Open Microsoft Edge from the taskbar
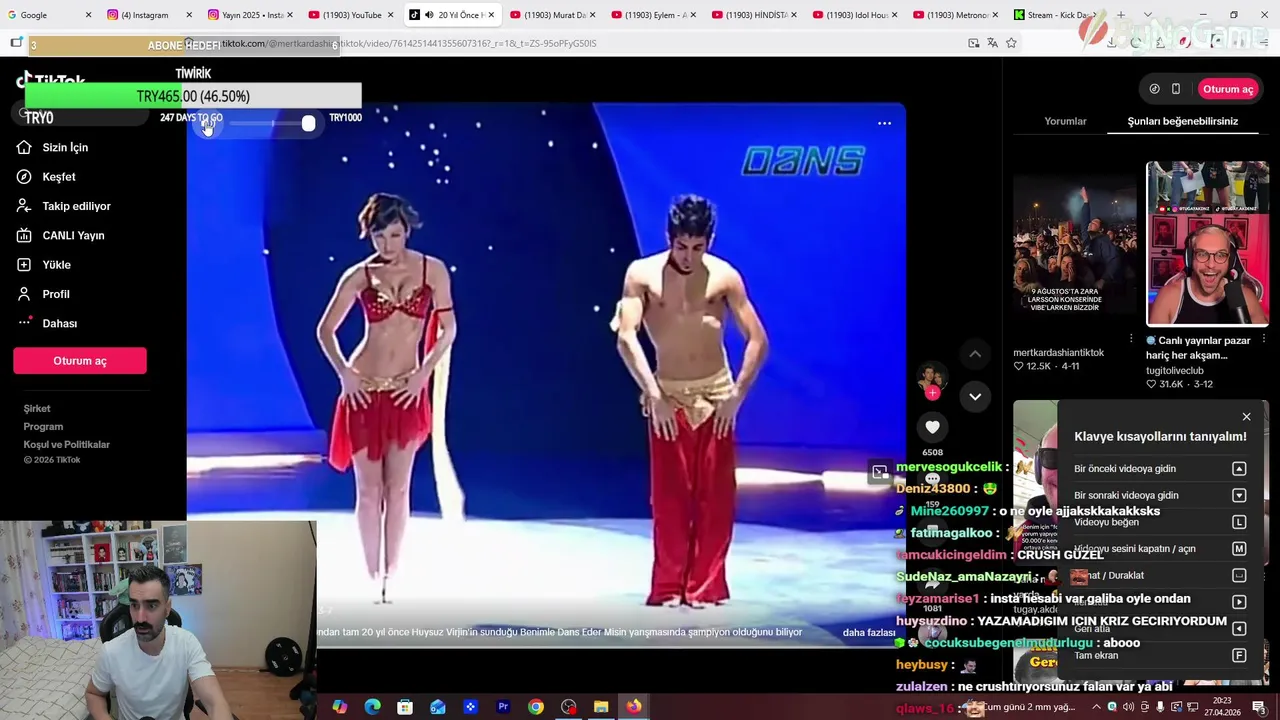This screenshot has width=1280, height=720. pos(372,707)
